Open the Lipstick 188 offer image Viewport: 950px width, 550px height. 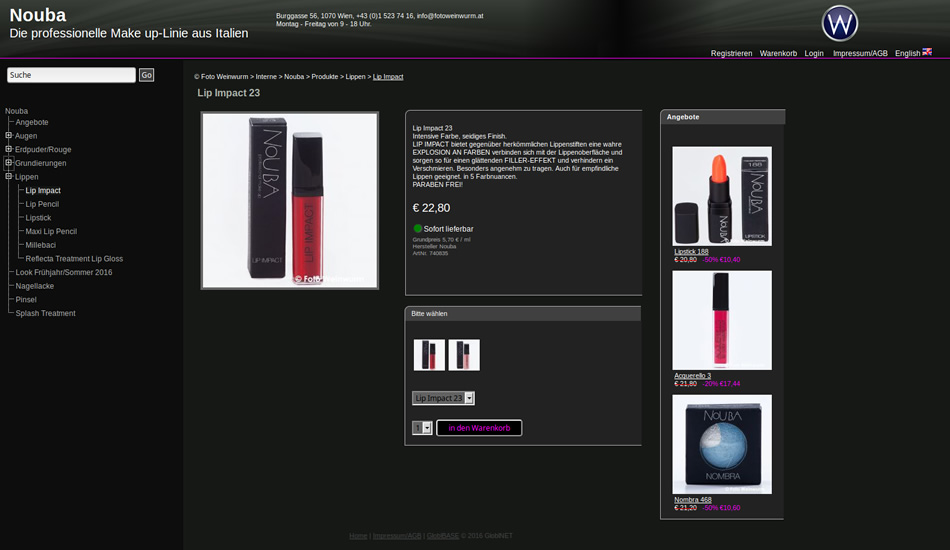click(x=722, y=196)
